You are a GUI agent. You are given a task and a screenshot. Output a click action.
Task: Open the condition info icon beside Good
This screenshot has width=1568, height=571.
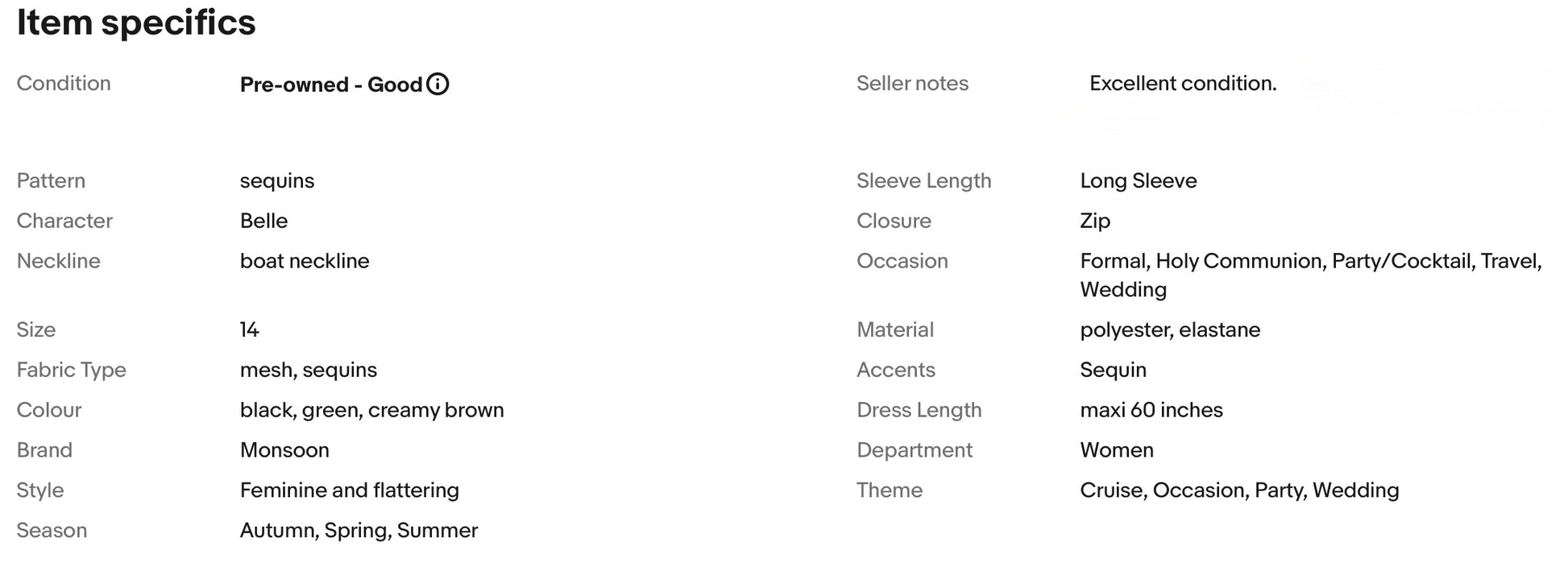point(438,84)
